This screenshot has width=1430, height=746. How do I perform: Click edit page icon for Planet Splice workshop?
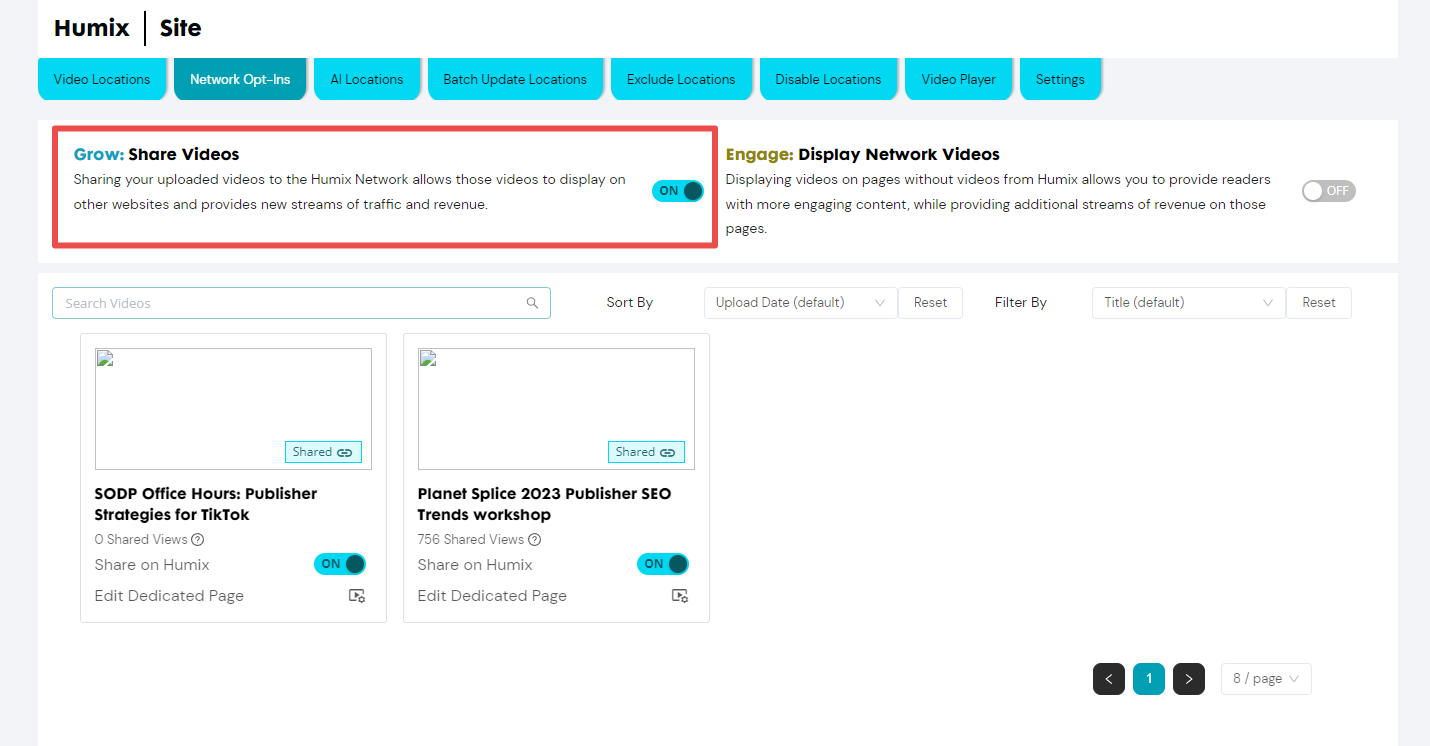pos(680,596)
